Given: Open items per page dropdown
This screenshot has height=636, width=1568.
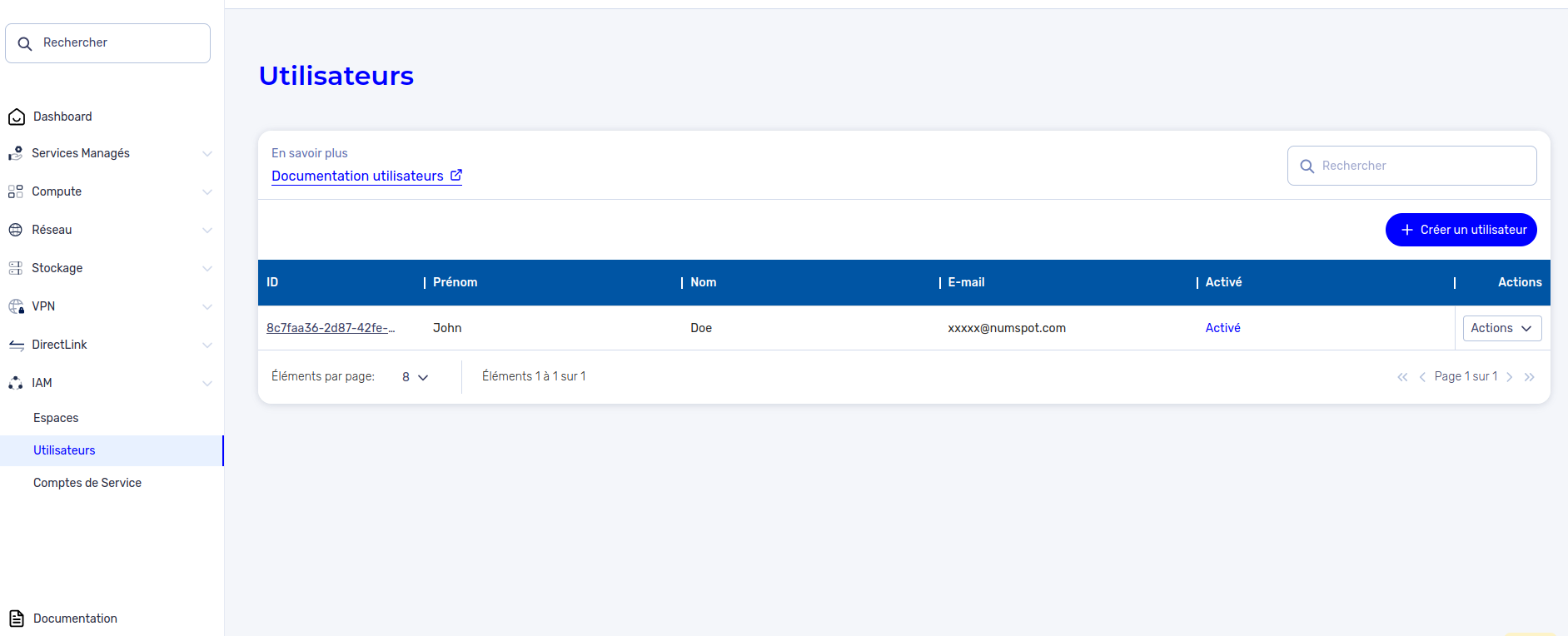Looking at the screenshot, I should (415, 377).
